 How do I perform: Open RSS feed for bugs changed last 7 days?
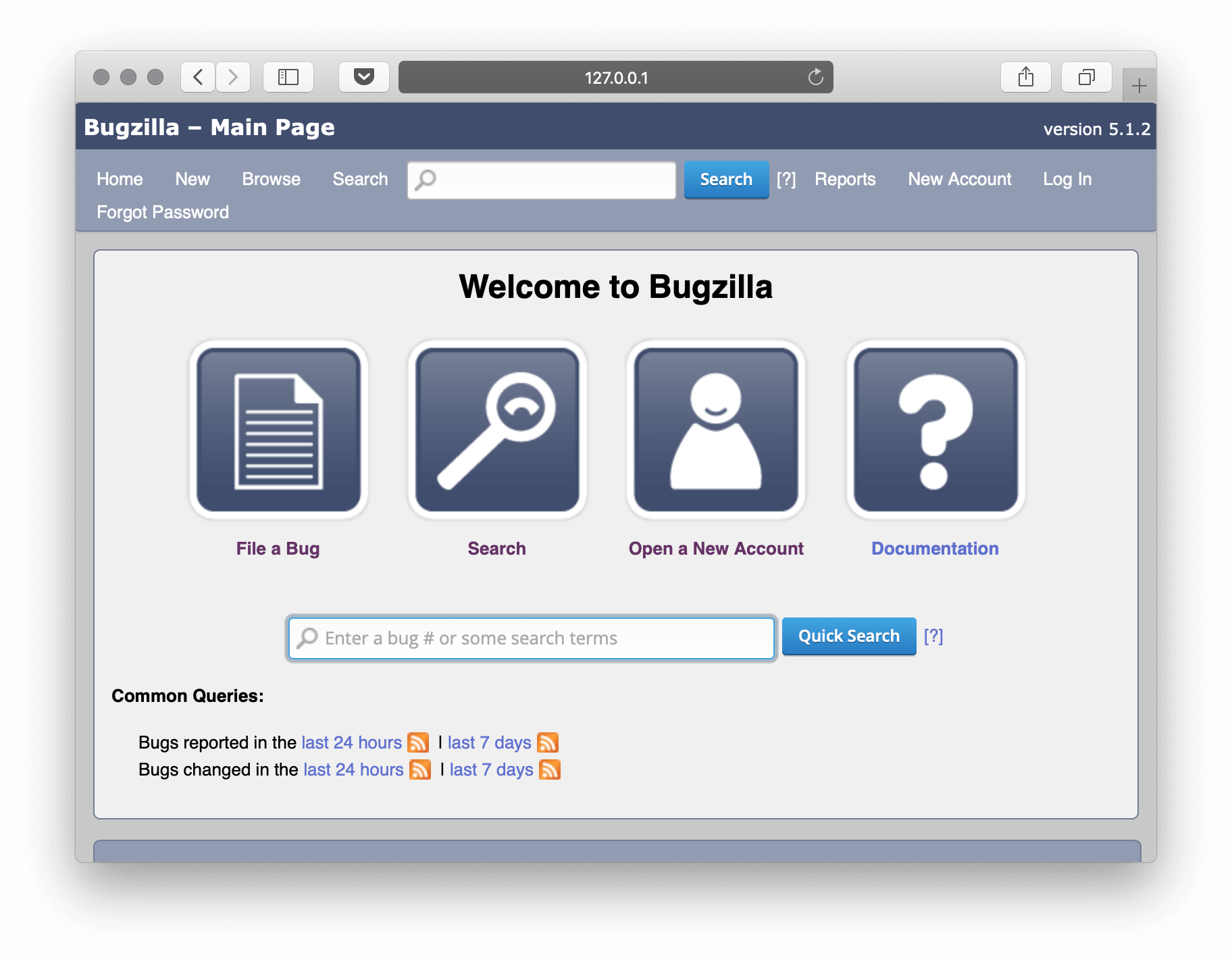(549, 769)
